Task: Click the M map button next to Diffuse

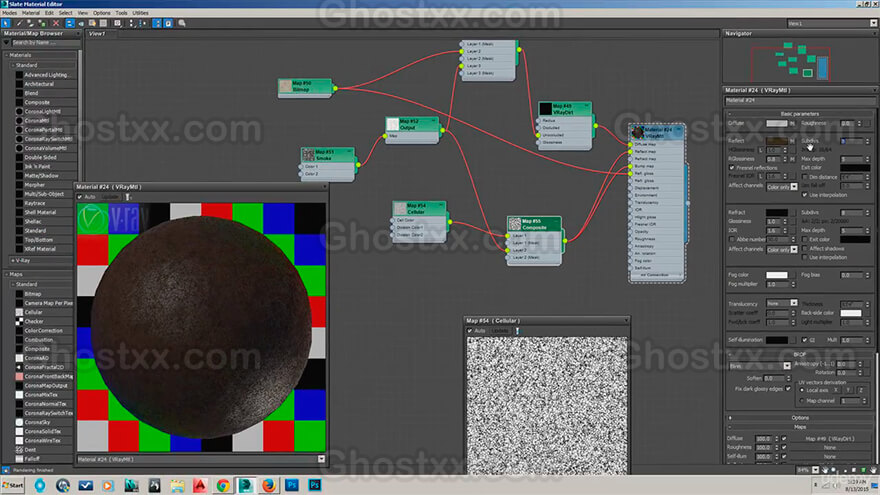Action: coord(792,123)
